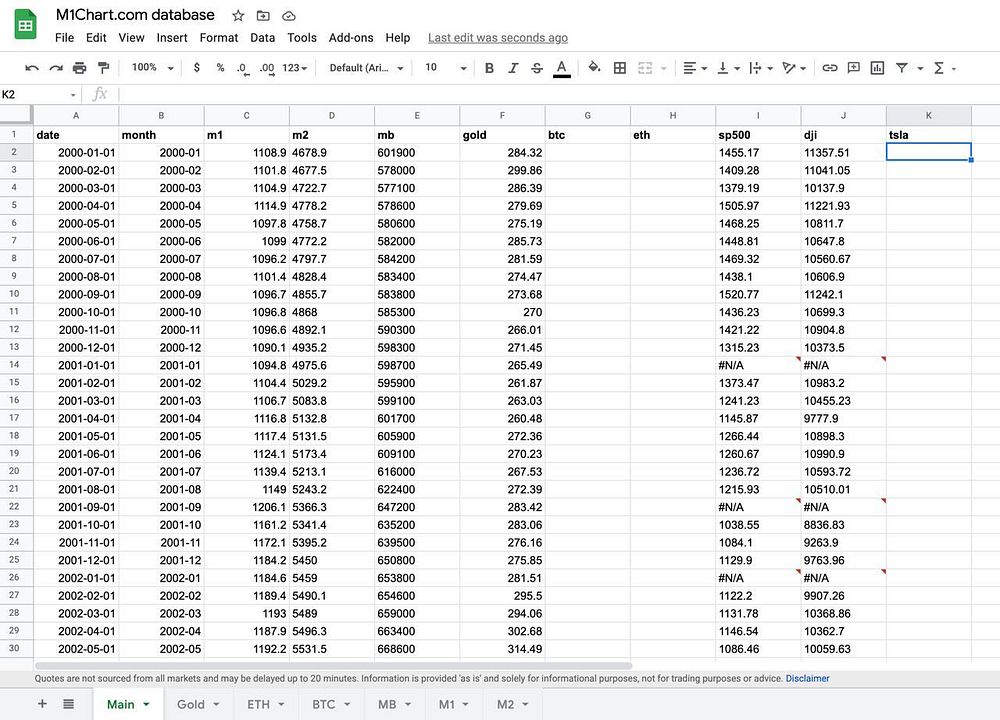Check the cloud save status icon
The height and width of the screenshot is (720, 1000).
pyautogui.click(x=289, y=15)
